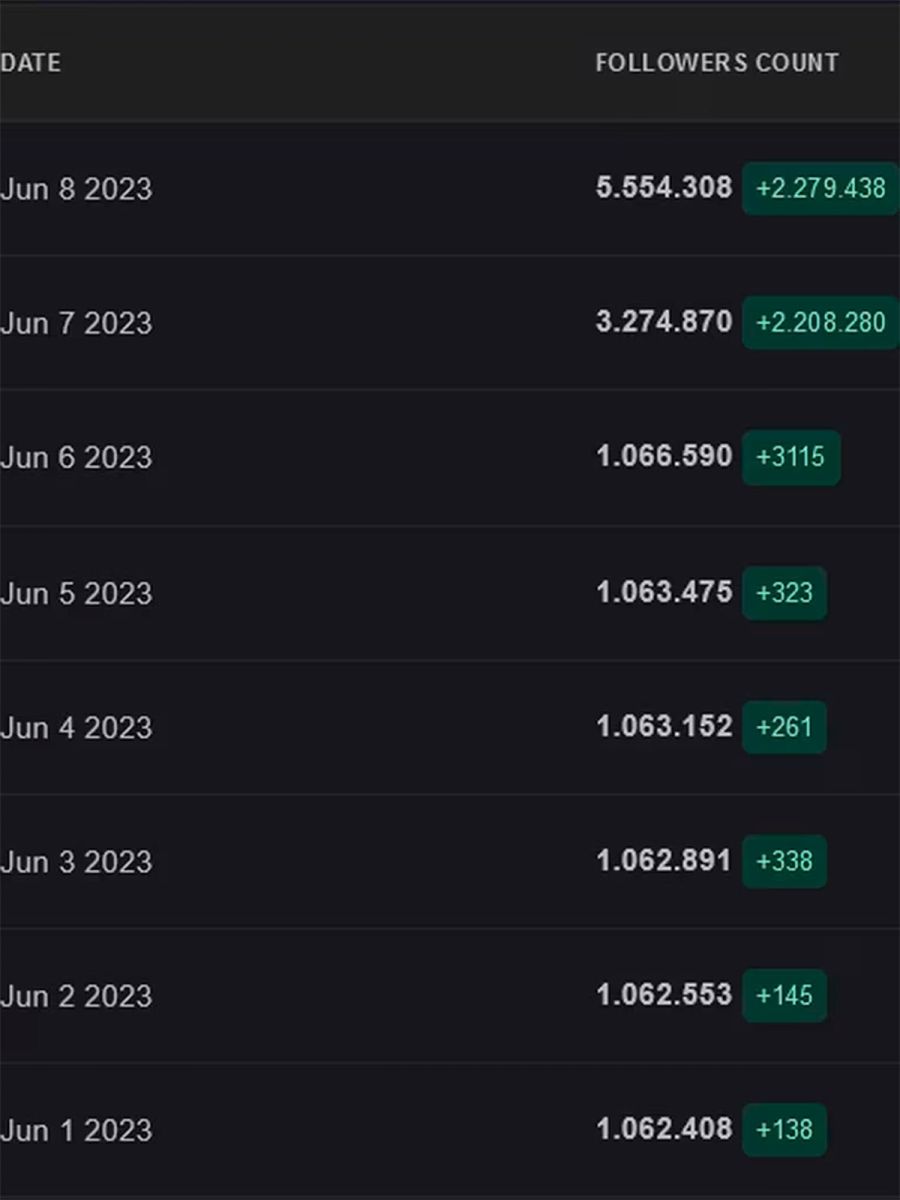Click the +3115 green badge

pyautogui.click(x=790, y=457)
